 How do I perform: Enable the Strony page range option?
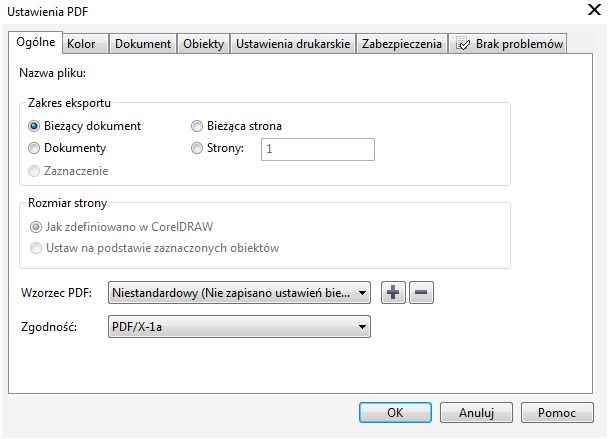coord(197,149)
